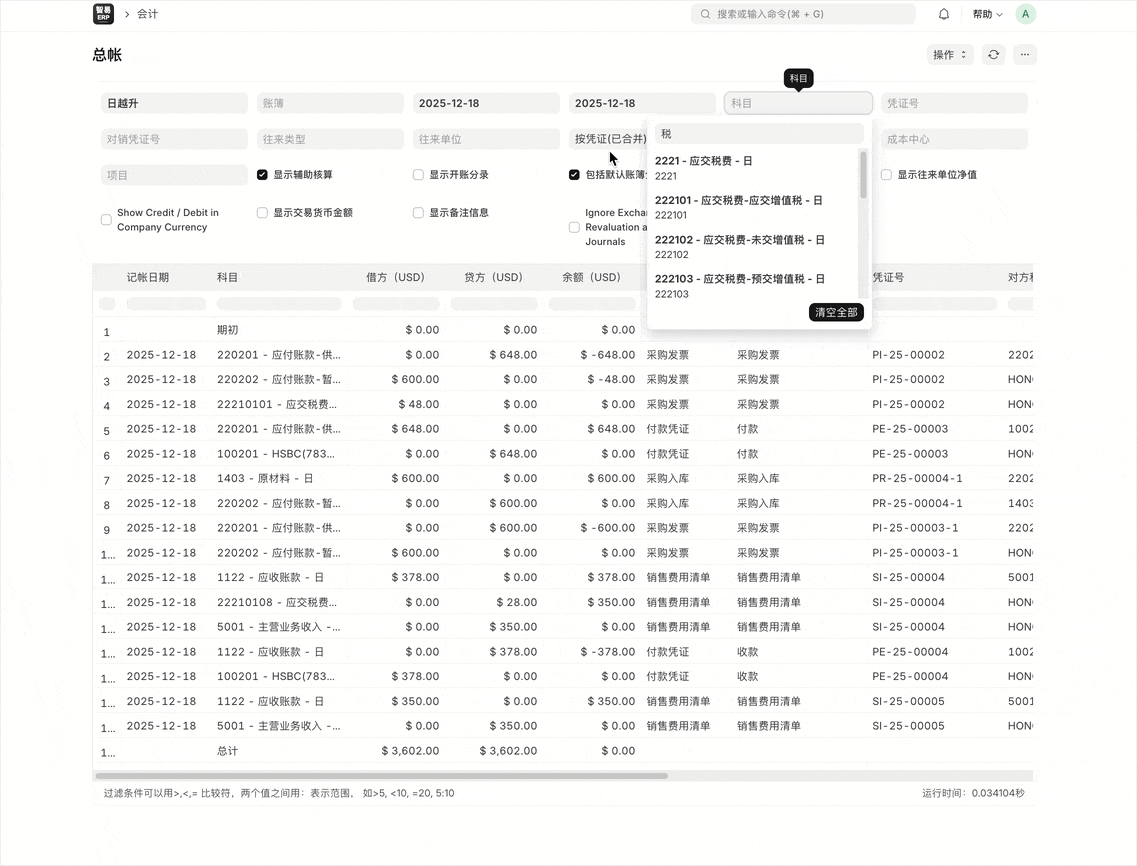Open the three-dot more options menu
The image size is (1137, 866).
pyautogui.click(x=1024, y=55)
